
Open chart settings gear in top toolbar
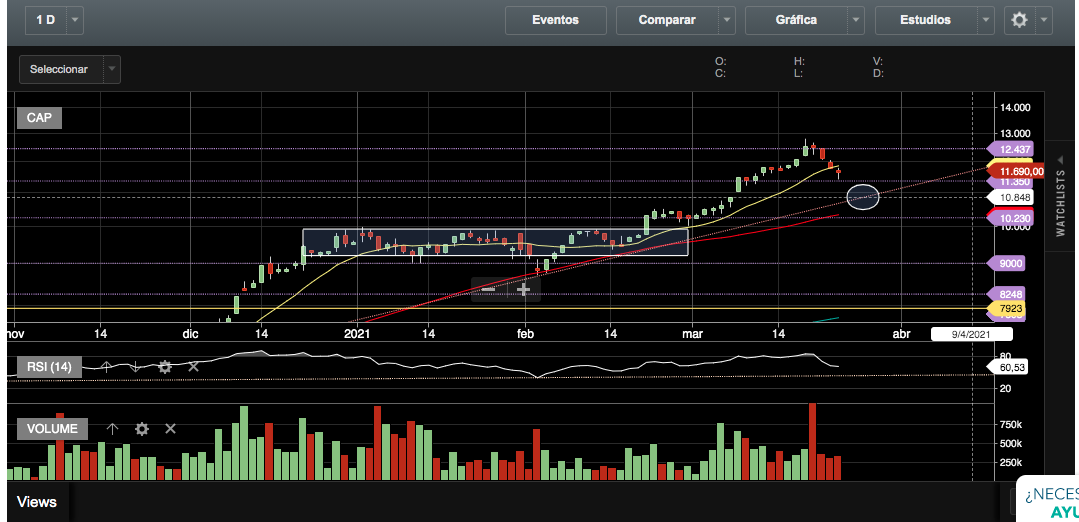point(1019,20)
